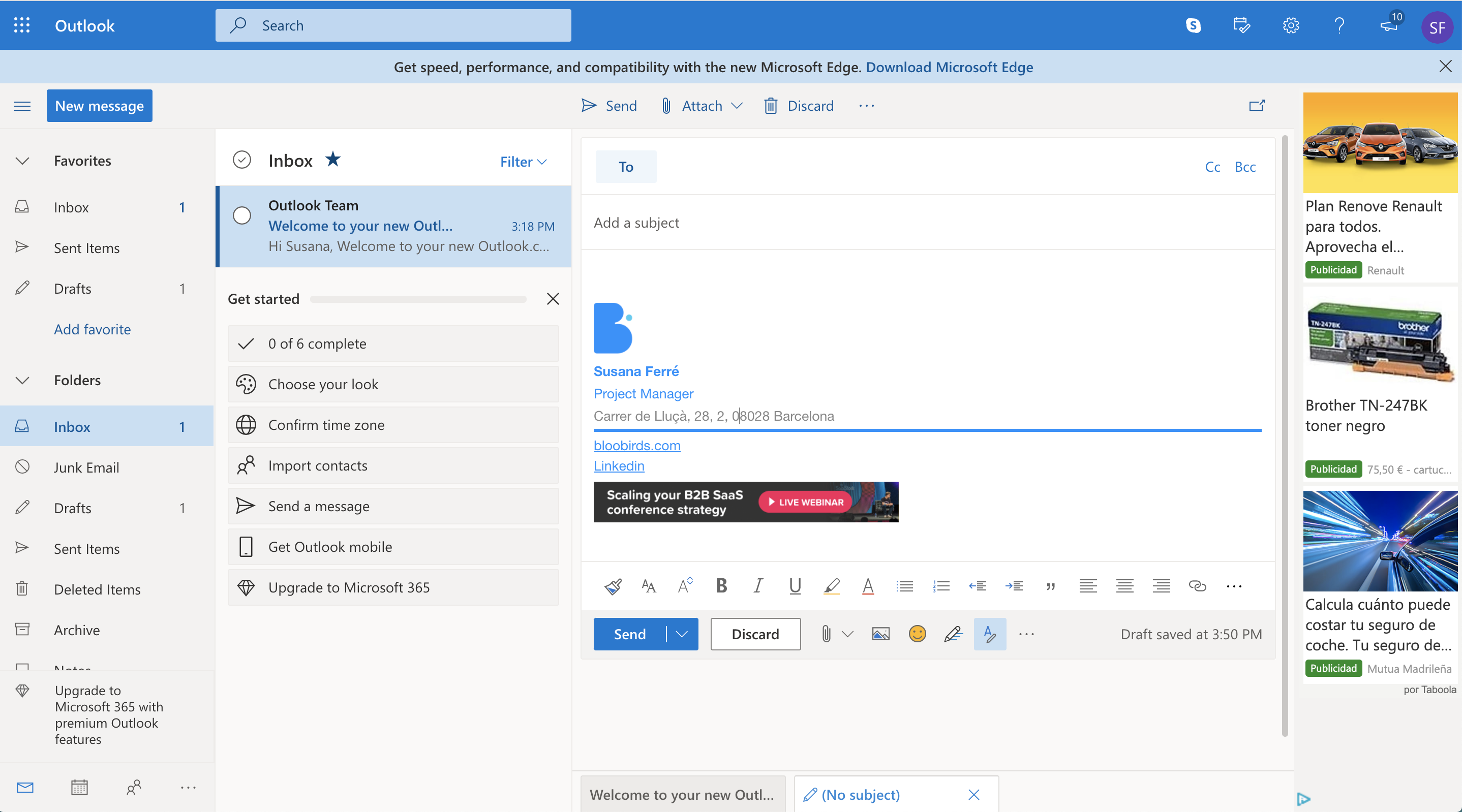This screenshot has height=812, width=1462.
Task: Open the SF account avatar
Action: point(1437,26)
